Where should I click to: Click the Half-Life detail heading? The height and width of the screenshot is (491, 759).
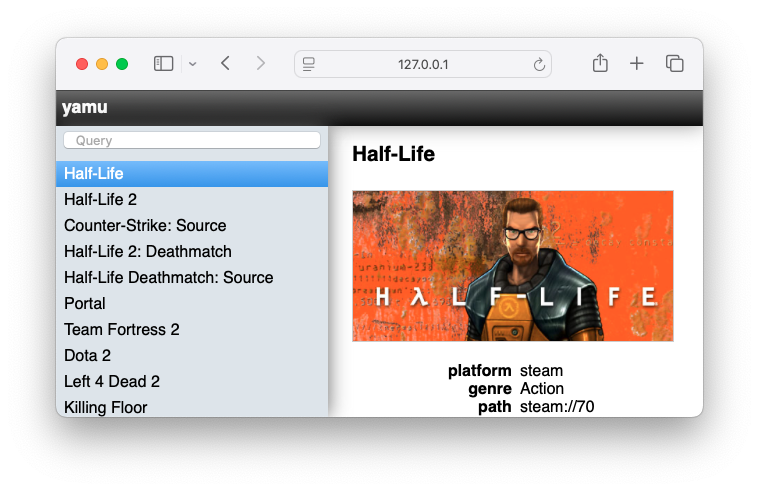tap(394, 154)
